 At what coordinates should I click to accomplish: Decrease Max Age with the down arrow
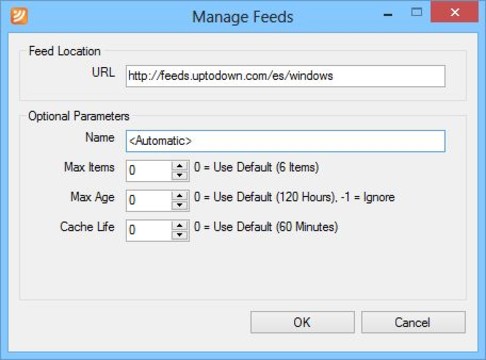point(180,205)
